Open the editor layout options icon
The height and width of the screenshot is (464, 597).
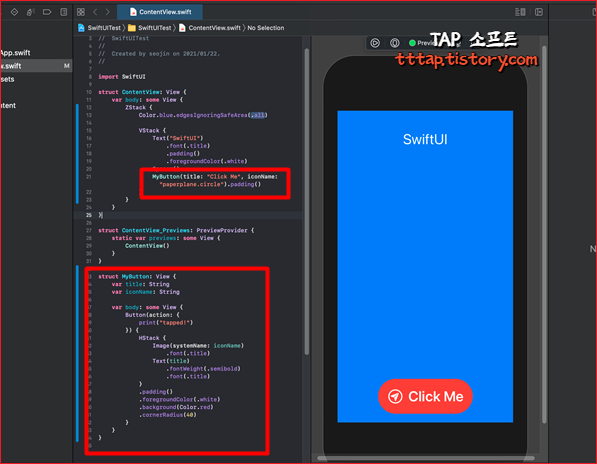click(x=520, y=12)
